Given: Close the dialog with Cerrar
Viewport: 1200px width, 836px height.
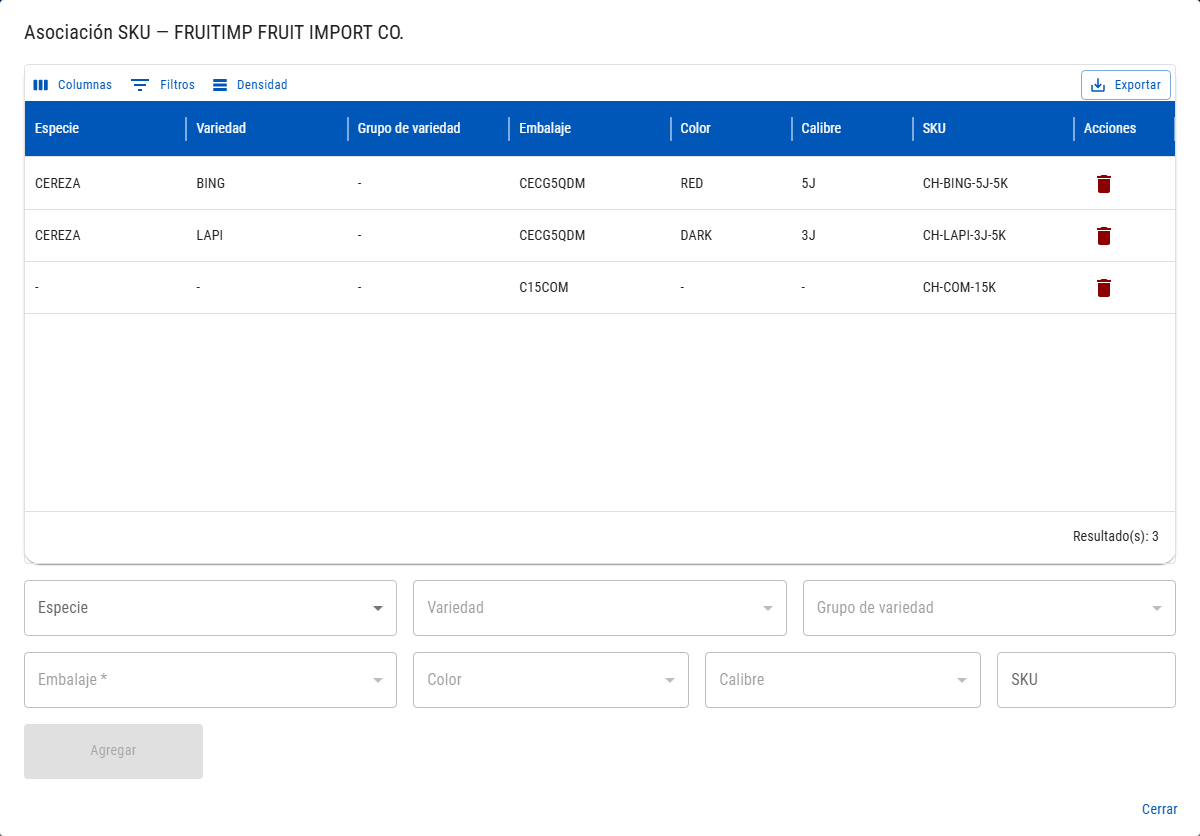Looking at the screenshot, I should 1160,809.
